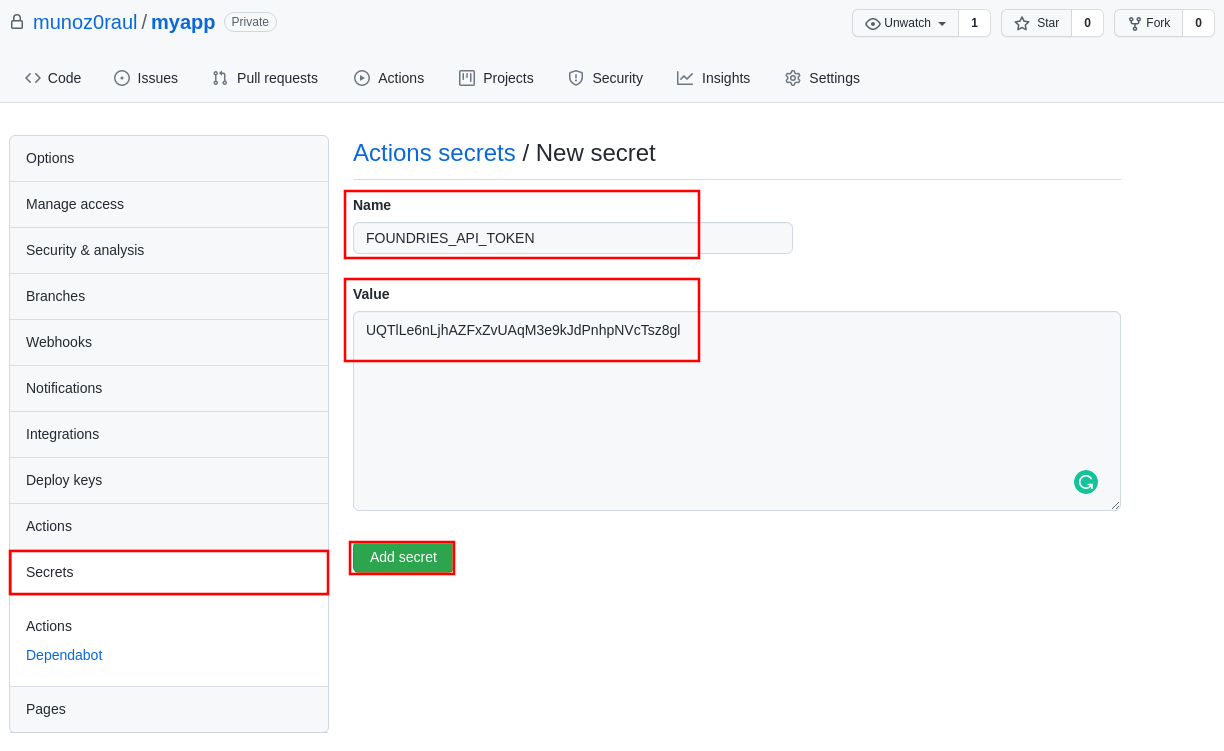Screen dimensions: 1224x751
Task: Open Insights graph icon tab
Action: pyautogui.click(x=685, y=78)
